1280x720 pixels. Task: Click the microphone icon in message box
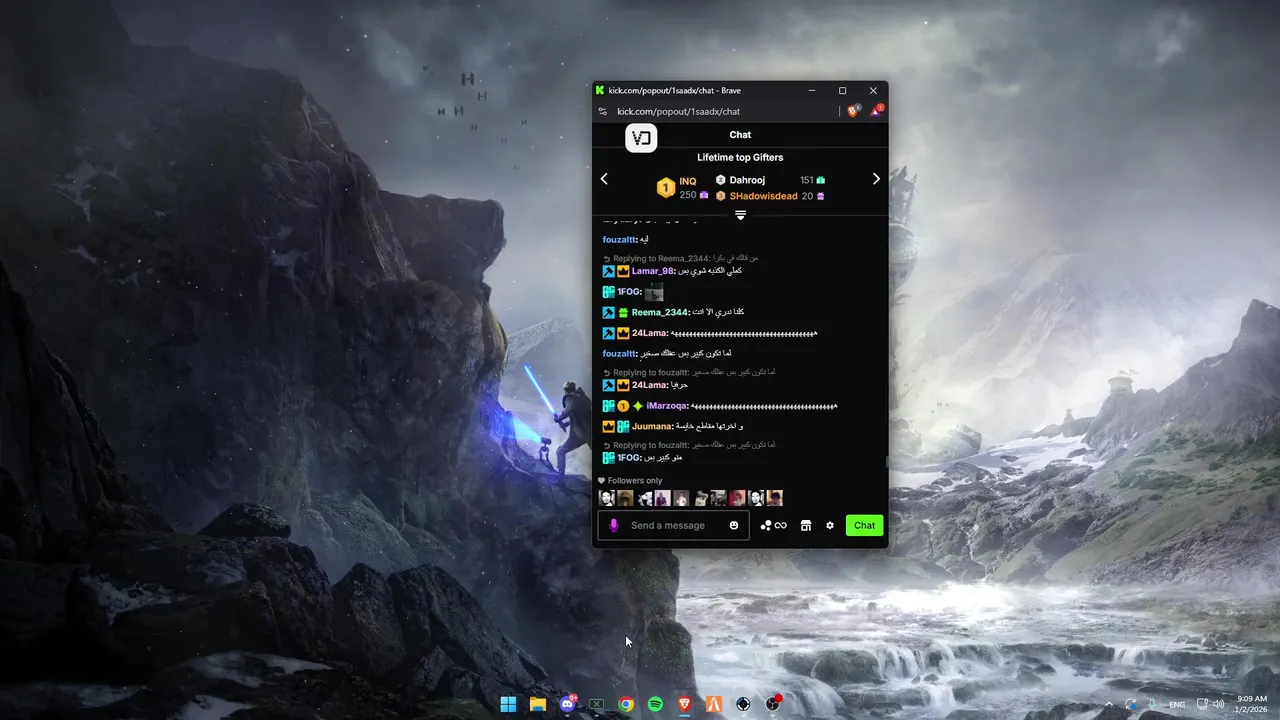(613, 525)
